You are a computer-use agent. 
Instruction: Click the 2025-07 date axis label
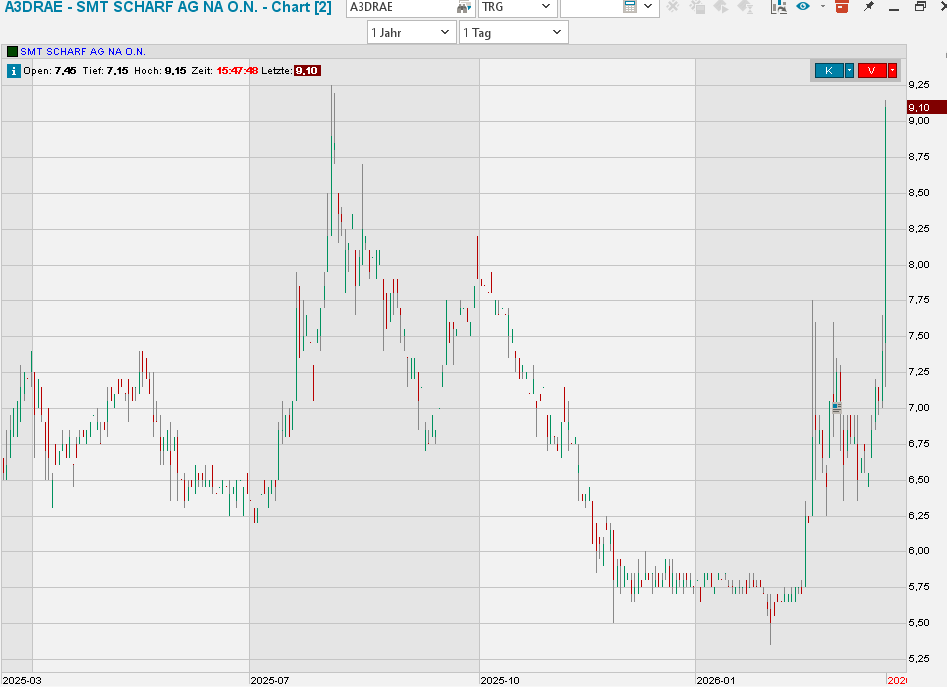(270, 680)
